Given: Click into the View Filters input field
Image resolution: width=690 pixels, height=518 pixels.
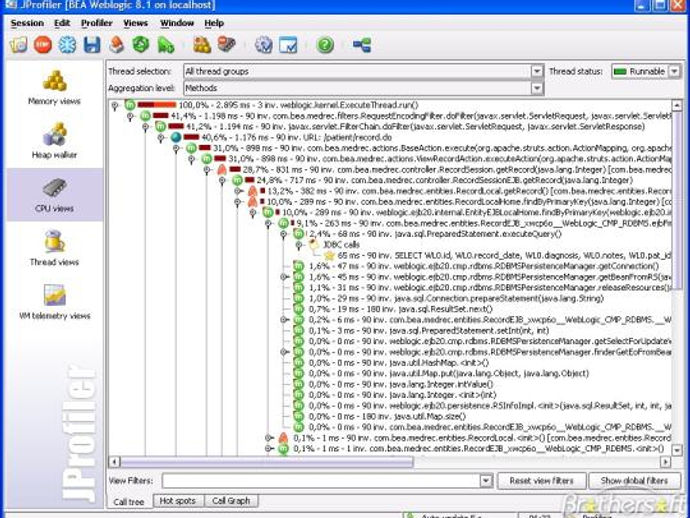Looking at the screenshot, I should coord(321,481).
